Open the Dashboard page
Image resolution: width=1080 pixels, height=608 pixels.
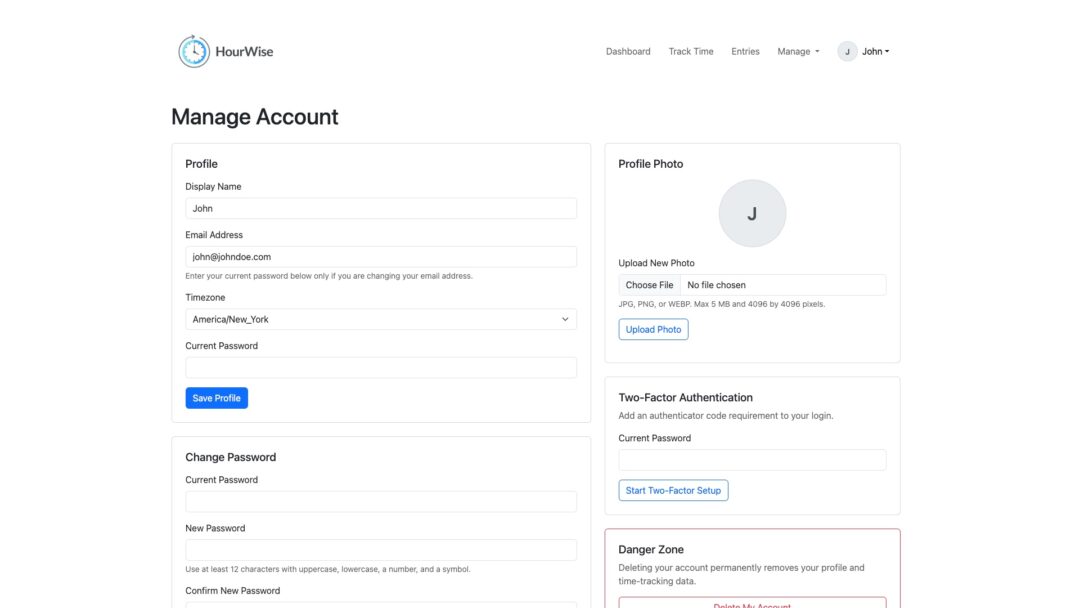point(627,52)
